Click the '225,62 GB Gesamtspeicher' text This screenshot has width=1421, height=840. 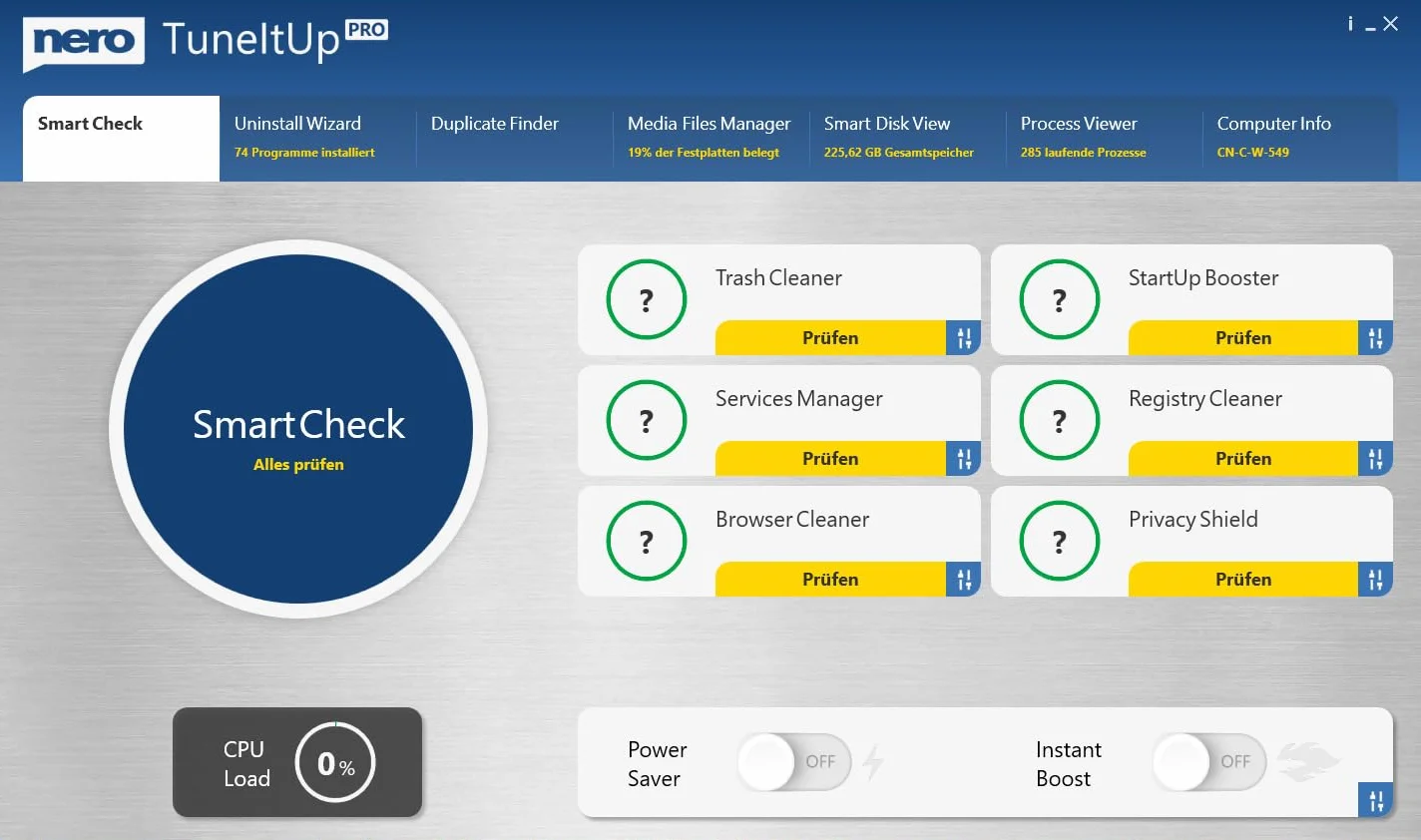pyautogui.click(x=899, y=153)
